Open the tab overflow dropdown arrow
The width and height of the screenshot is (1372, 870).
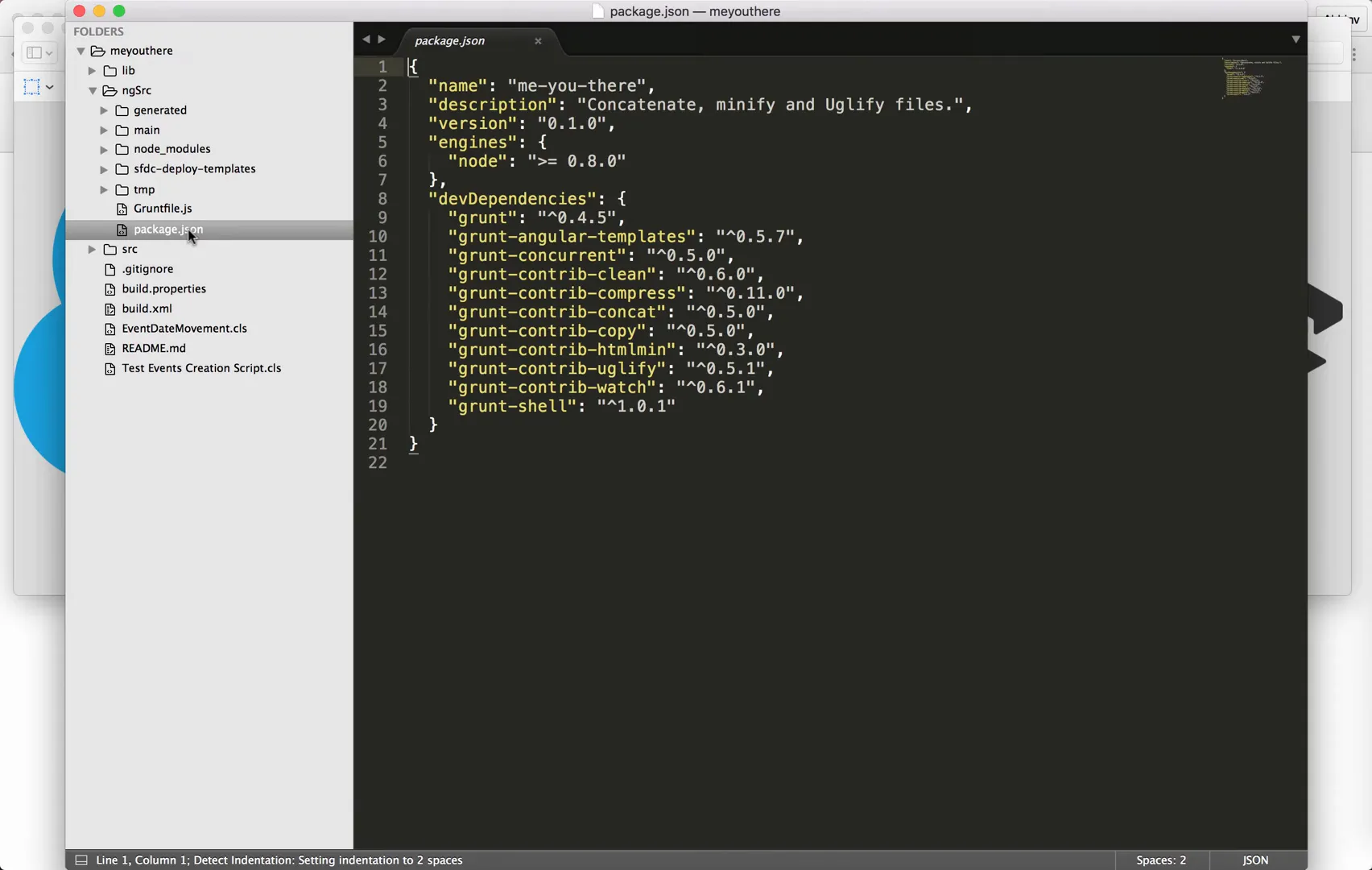point(1296,39)
